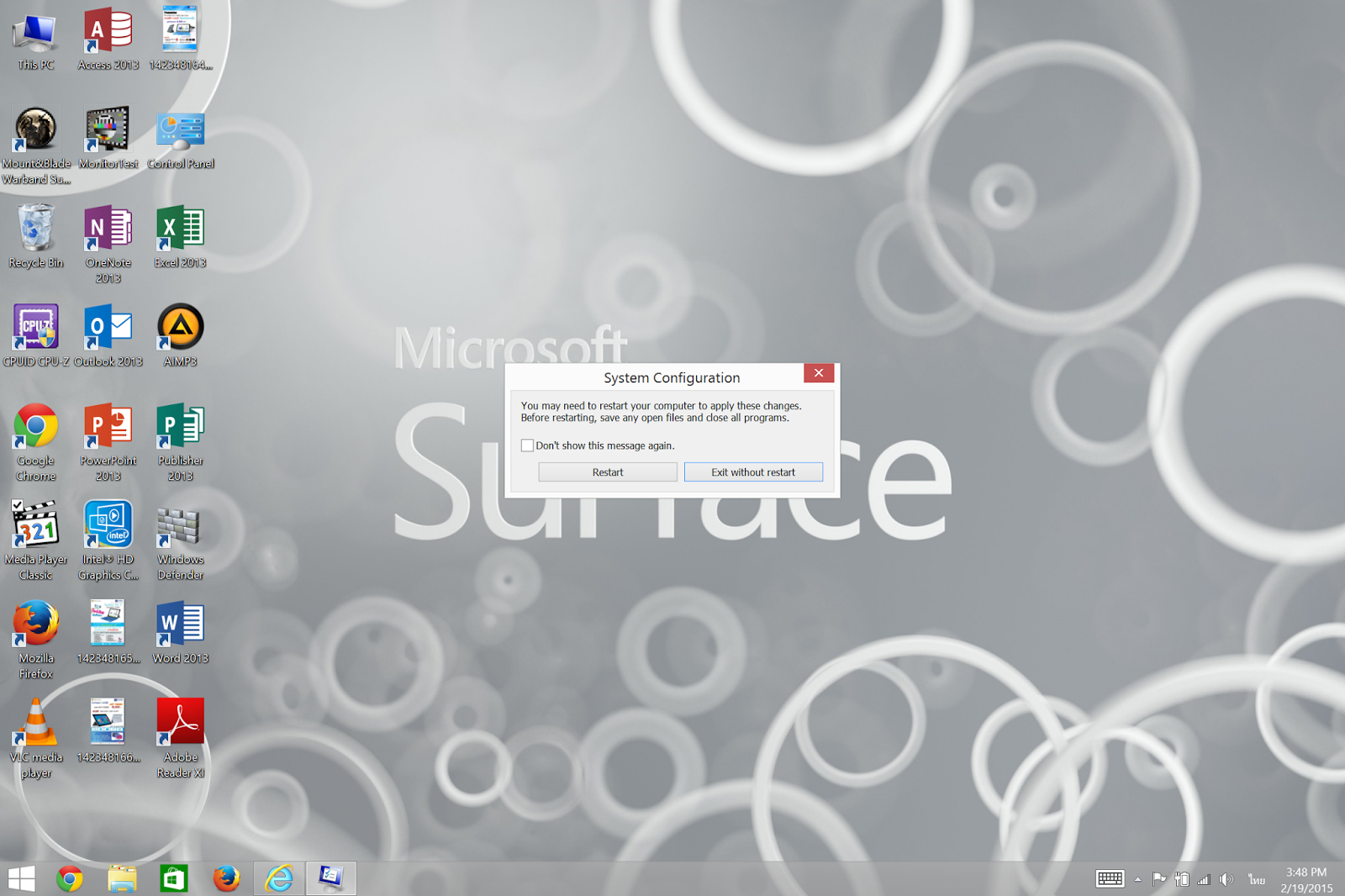Select the Recycle Bin icon
Viewport: 1345px width, 896px height.
36,238
